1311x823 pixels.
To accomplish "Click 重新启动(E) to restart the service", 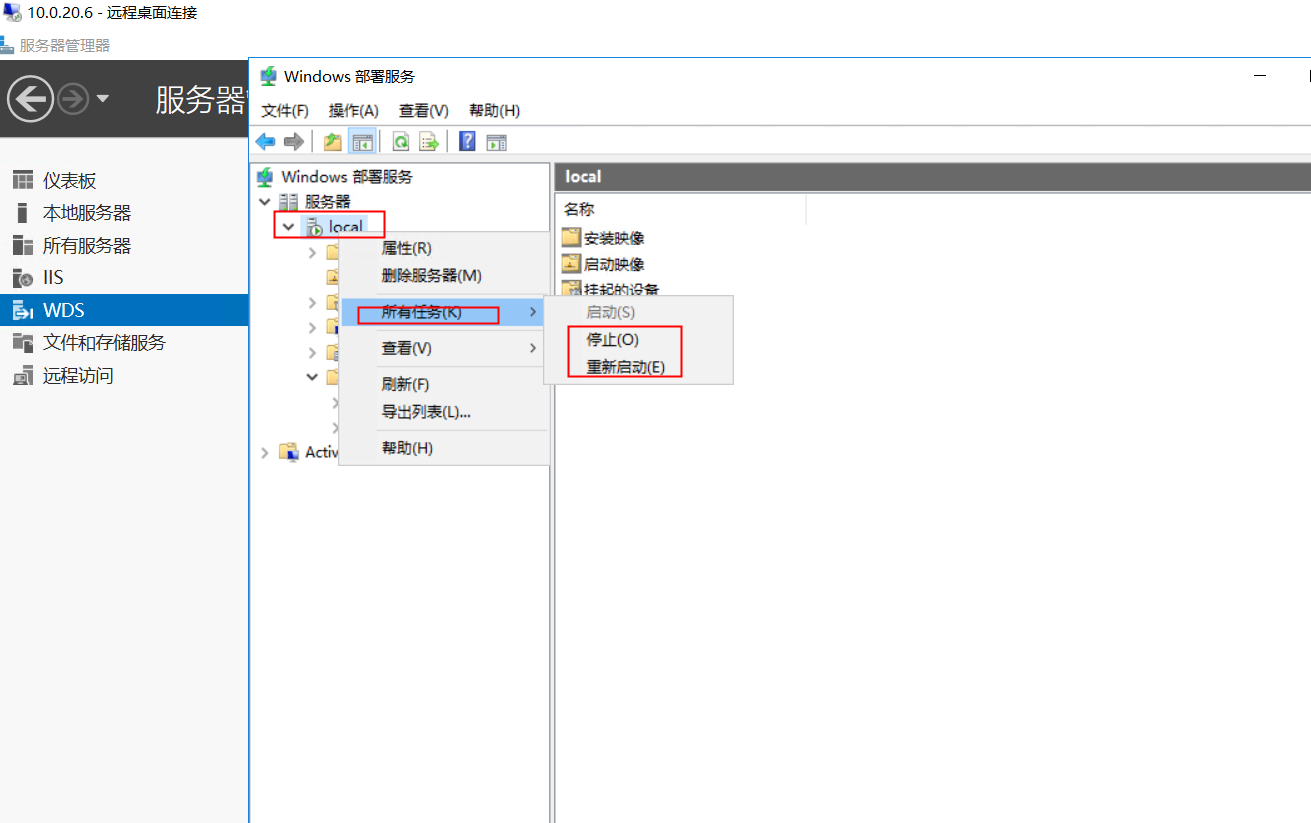I will pyautogui.click(x=638, y=367).
